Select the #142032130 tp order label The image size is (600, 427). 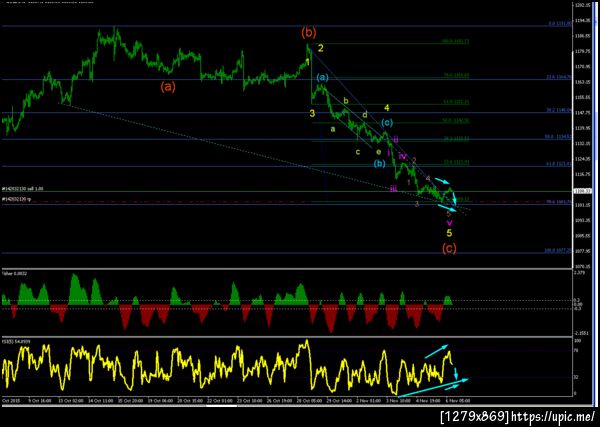pos(16,199)
